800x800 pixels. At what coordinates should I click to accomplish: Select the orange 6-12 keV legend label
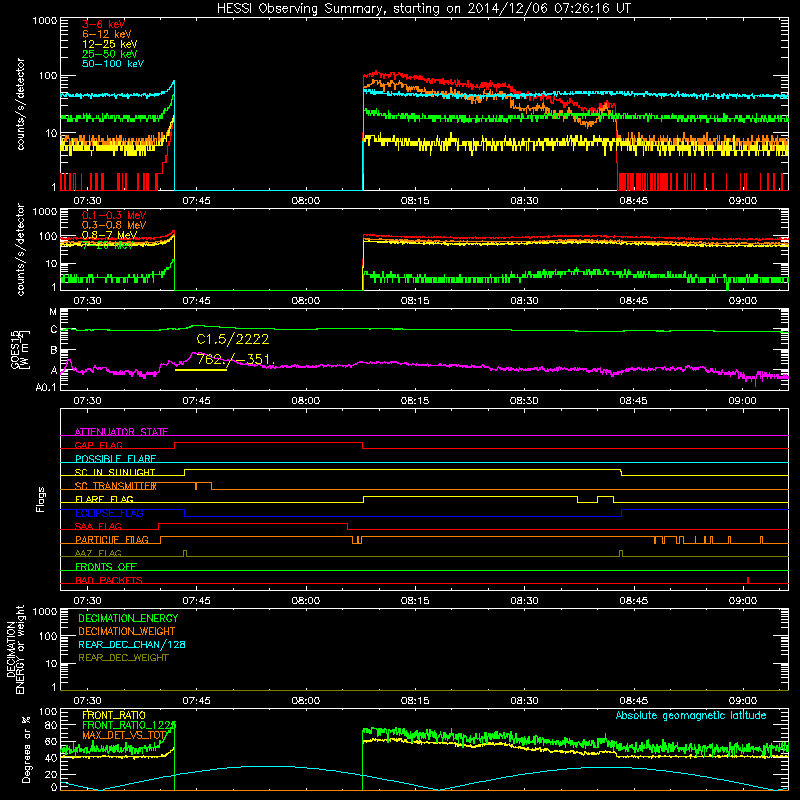[107, 34]
